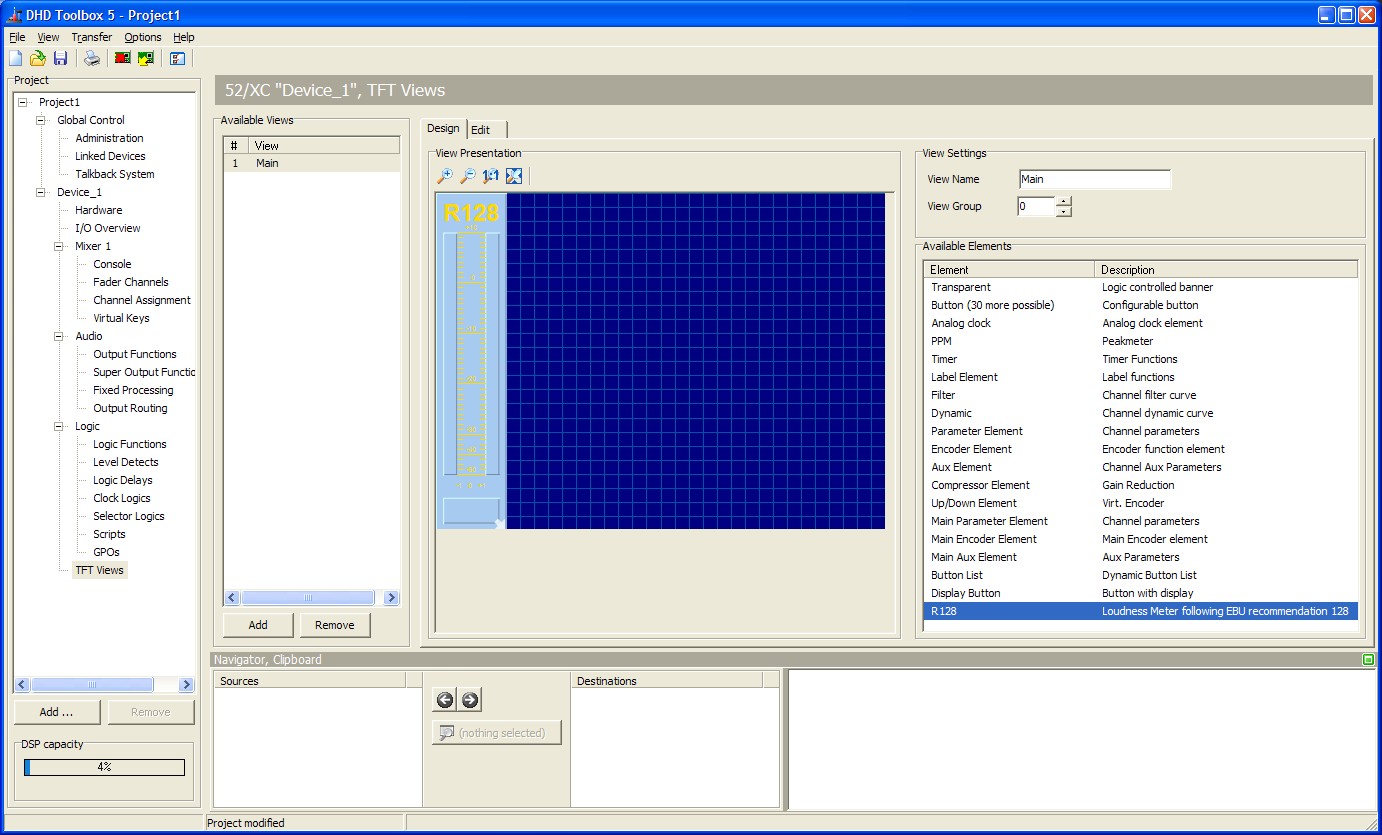Open the Transfer menu
1382x835 pixels.
pos(91,37)
